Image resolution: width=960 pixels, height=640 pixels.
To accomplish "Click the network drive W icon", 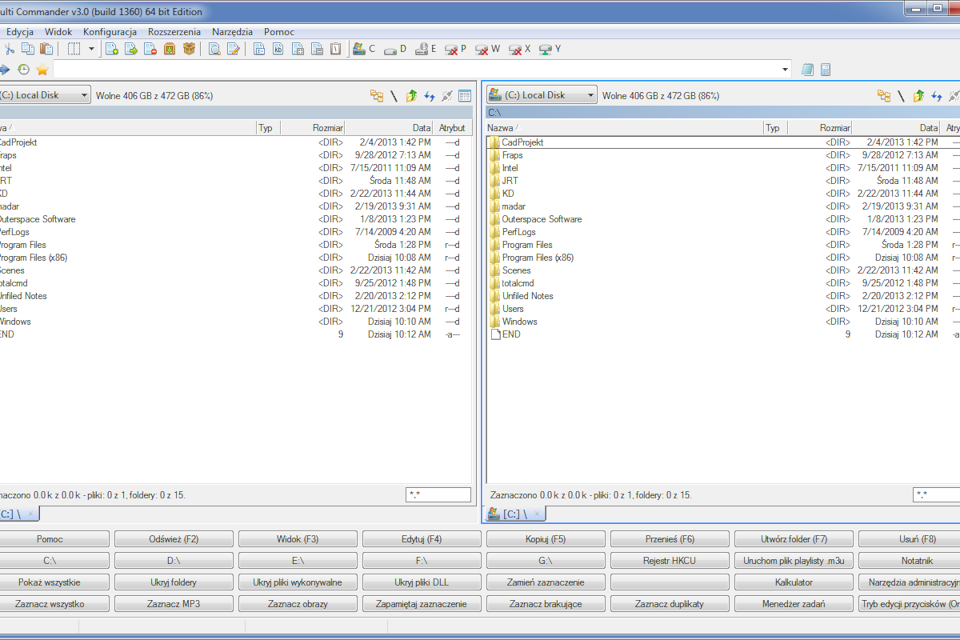I will pyautogui.click(x=487, y=48).
